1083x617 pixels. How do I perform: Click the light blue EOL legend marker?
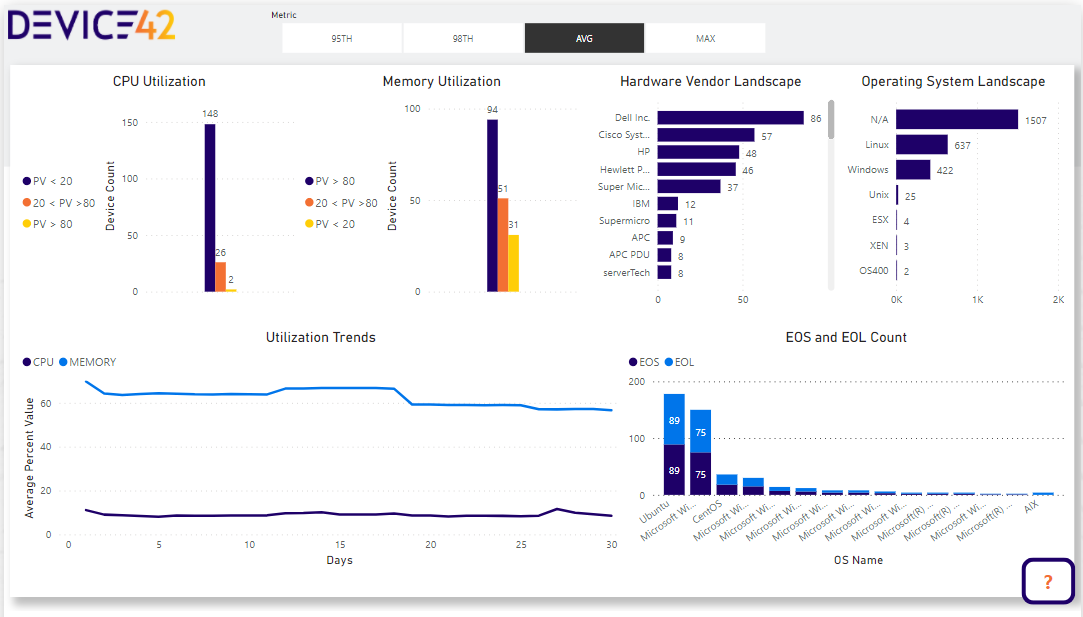668,362
